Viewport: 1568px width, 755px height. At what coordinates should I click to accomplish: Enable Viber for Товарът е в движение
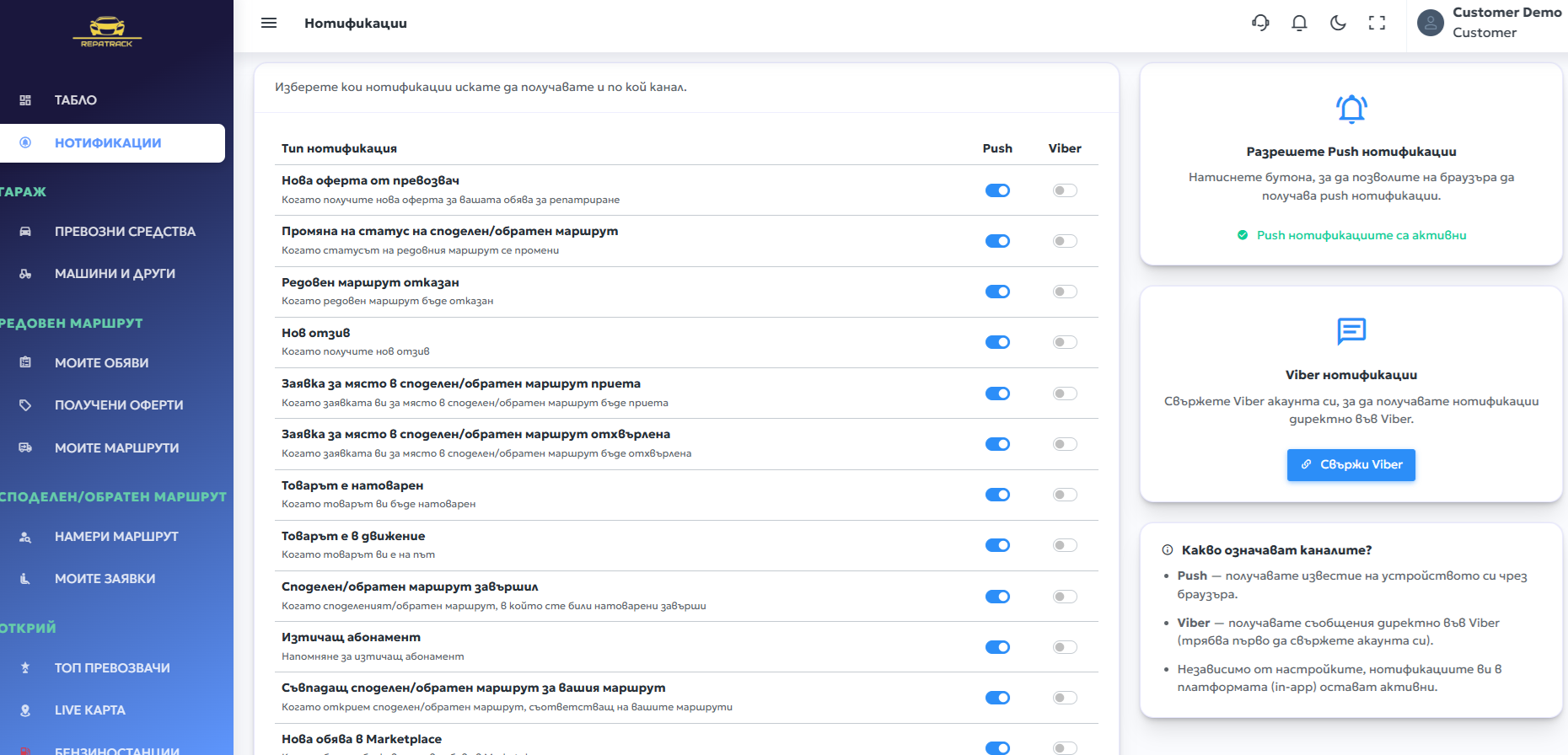coord(1065,545)
